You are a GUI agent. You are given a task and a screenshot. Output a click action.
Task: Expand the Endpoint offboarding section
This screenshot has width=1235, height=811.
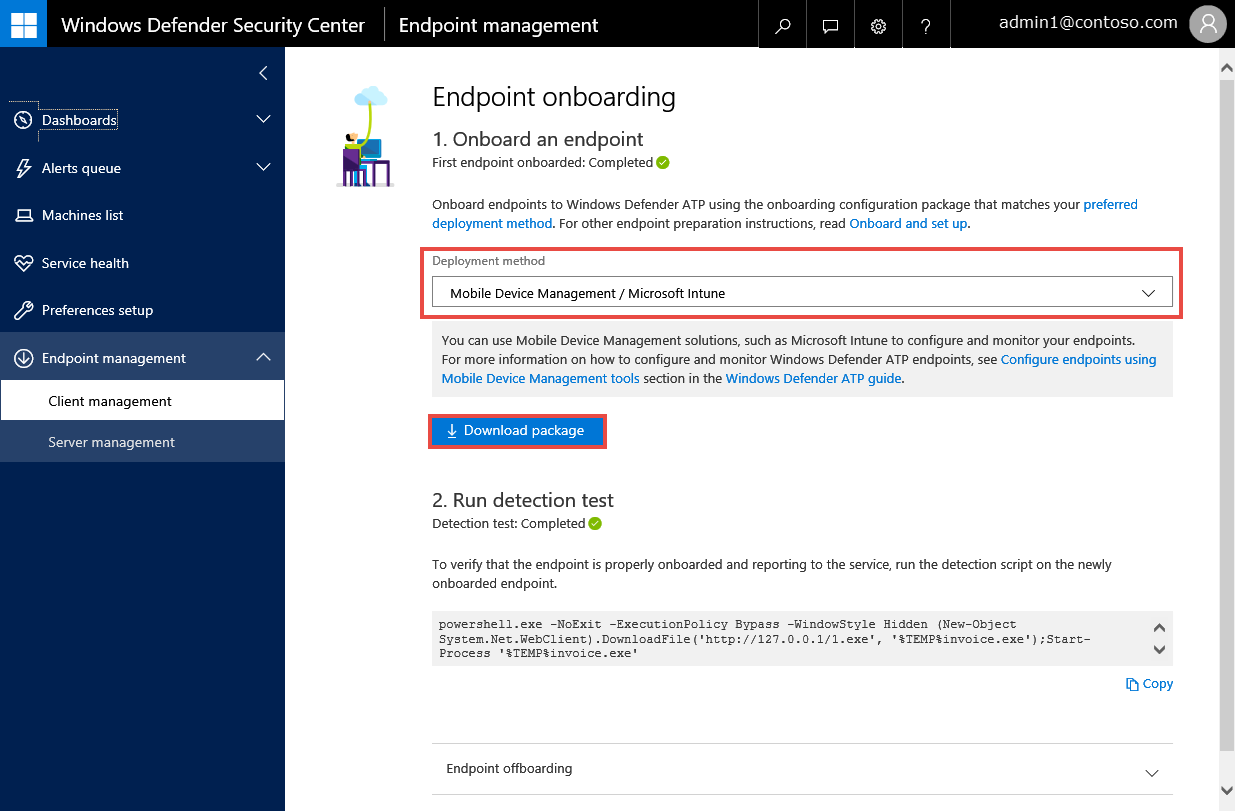click(x=1151, y=773)
